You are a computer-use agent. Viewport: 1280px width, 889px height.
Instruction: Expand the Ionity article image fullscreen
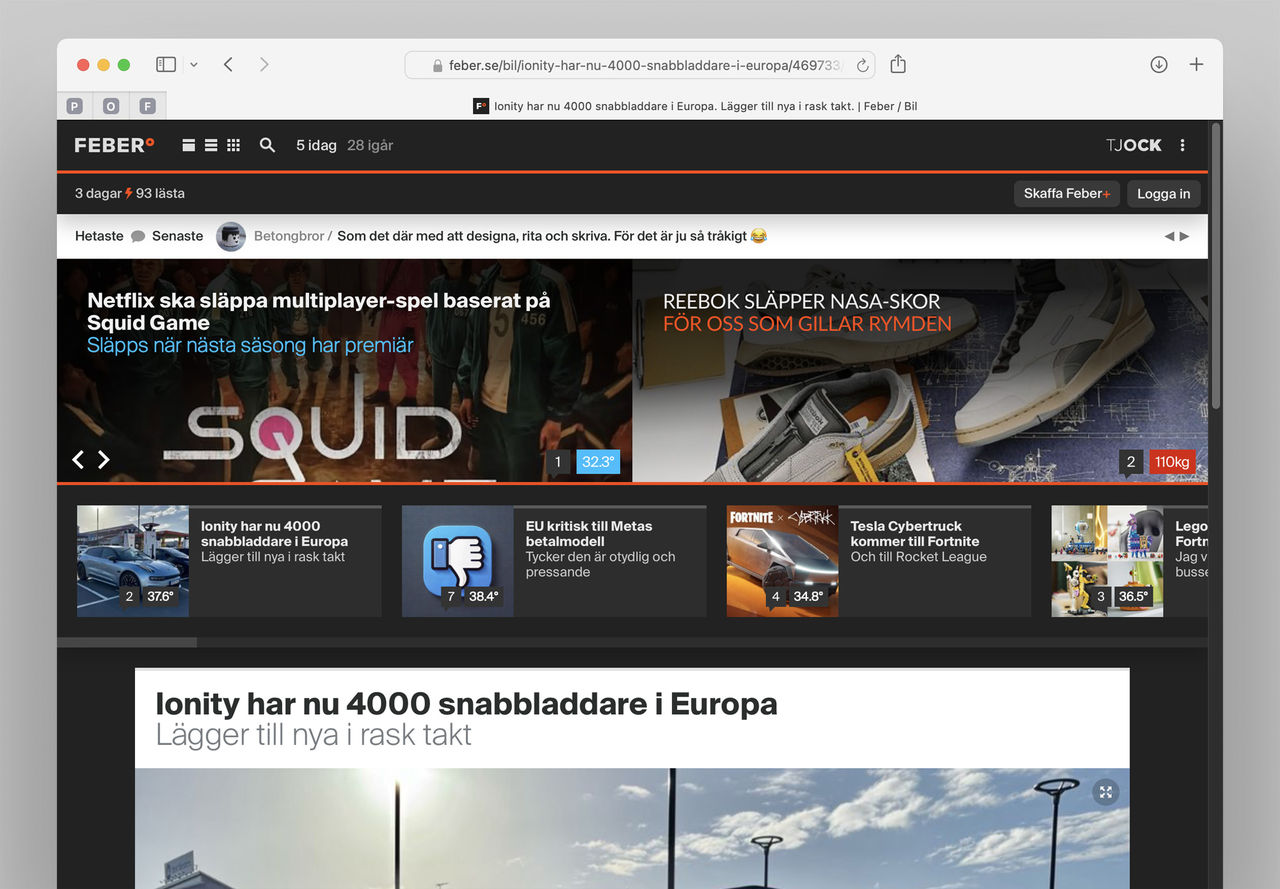1105,792
